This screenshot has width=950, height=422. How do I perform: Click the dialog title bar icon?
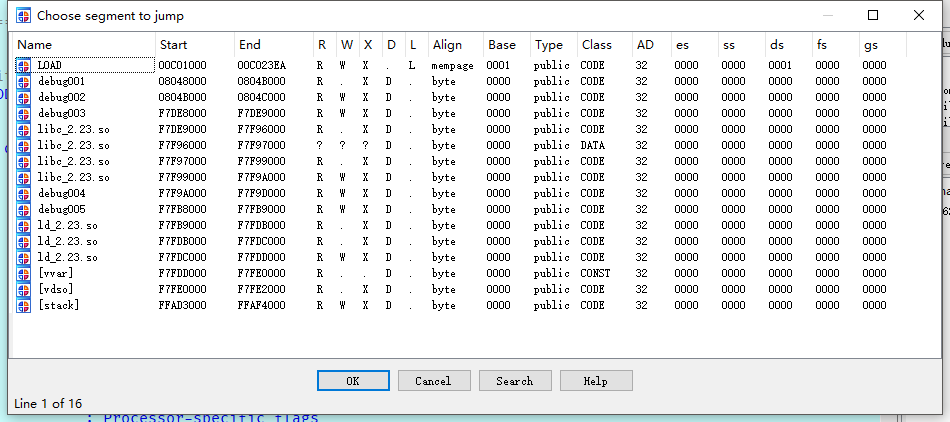pos(21,16)
